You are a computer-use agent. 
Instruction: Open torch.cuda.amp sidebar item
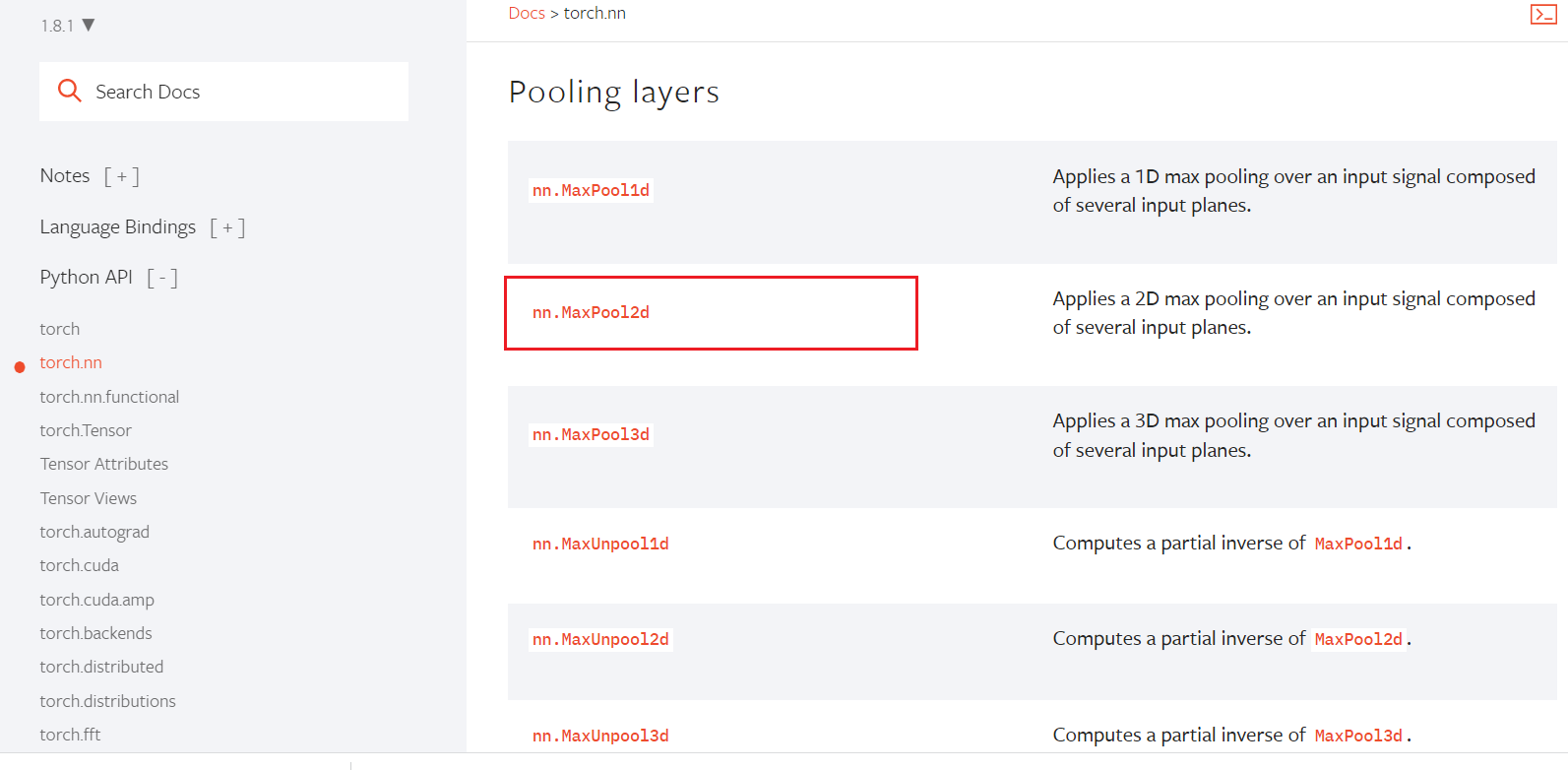tap(96, 600)
